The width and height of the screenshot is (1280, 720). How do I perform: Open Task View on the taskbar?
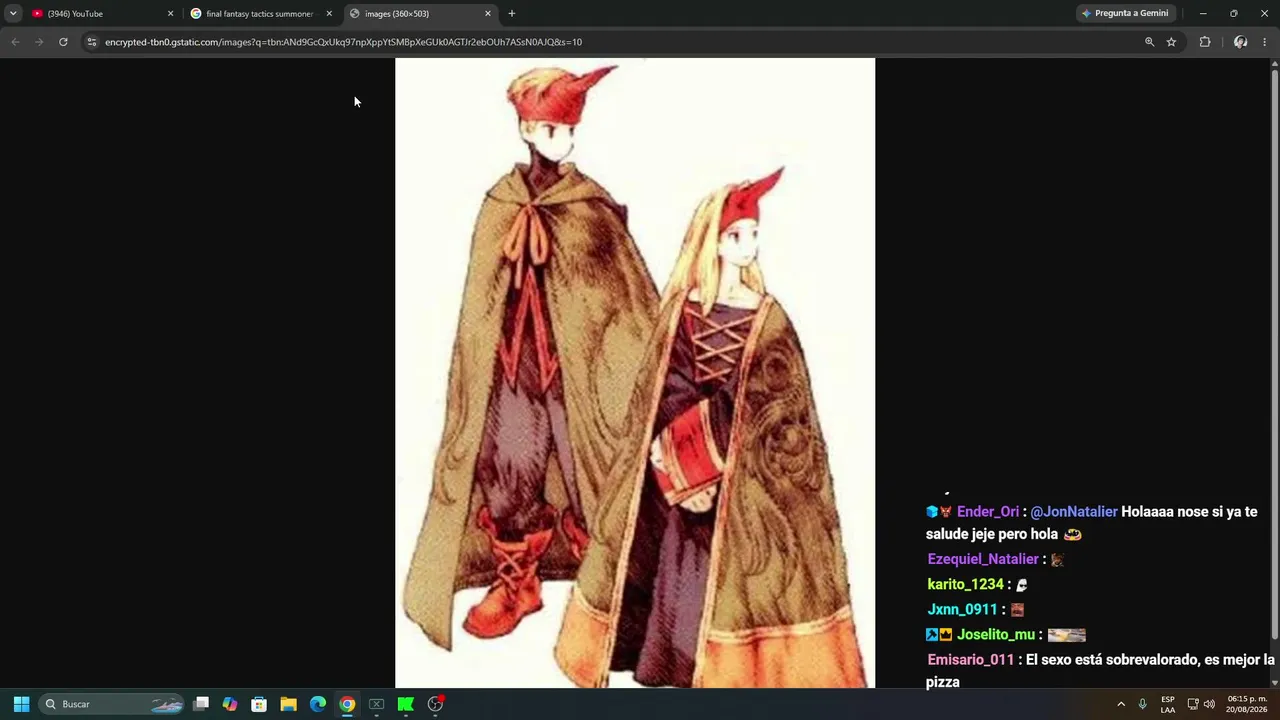click(201, 704)
